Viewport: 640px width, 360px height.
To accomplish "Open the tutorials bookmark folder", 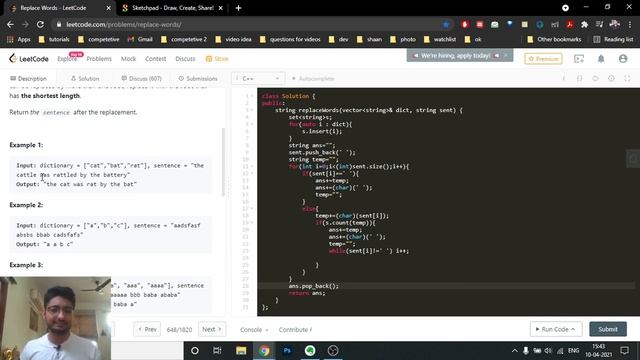I will point(54,39).
